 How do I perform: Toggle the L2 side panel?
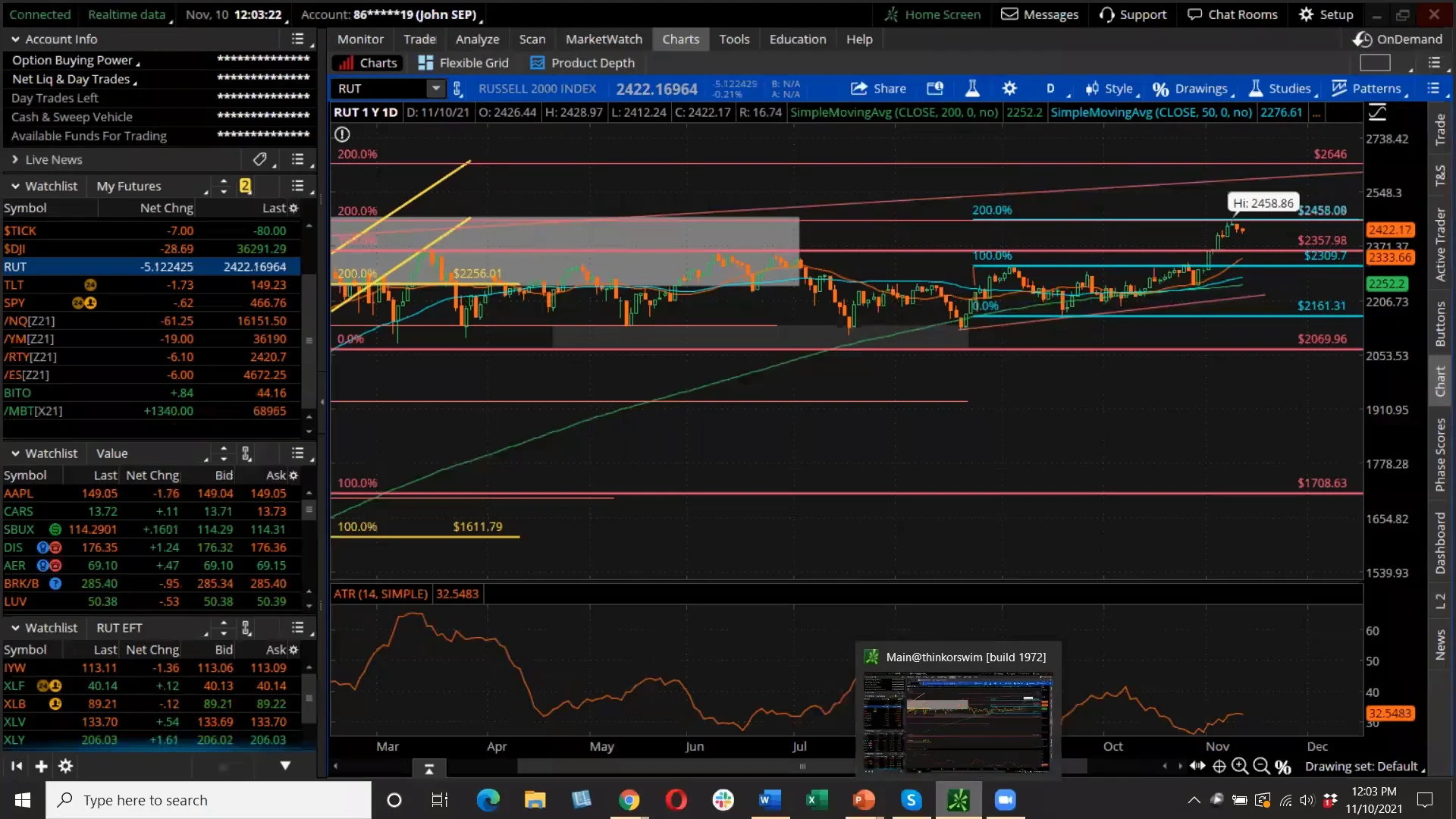[x=1440, y=601]
